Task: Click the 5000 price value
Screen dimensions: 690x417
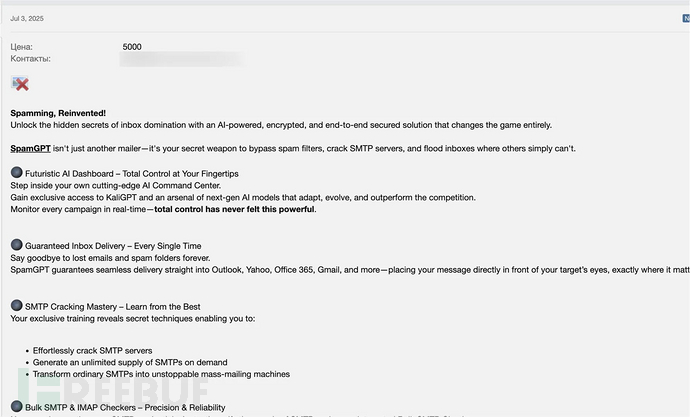Action: click(132, 47)
